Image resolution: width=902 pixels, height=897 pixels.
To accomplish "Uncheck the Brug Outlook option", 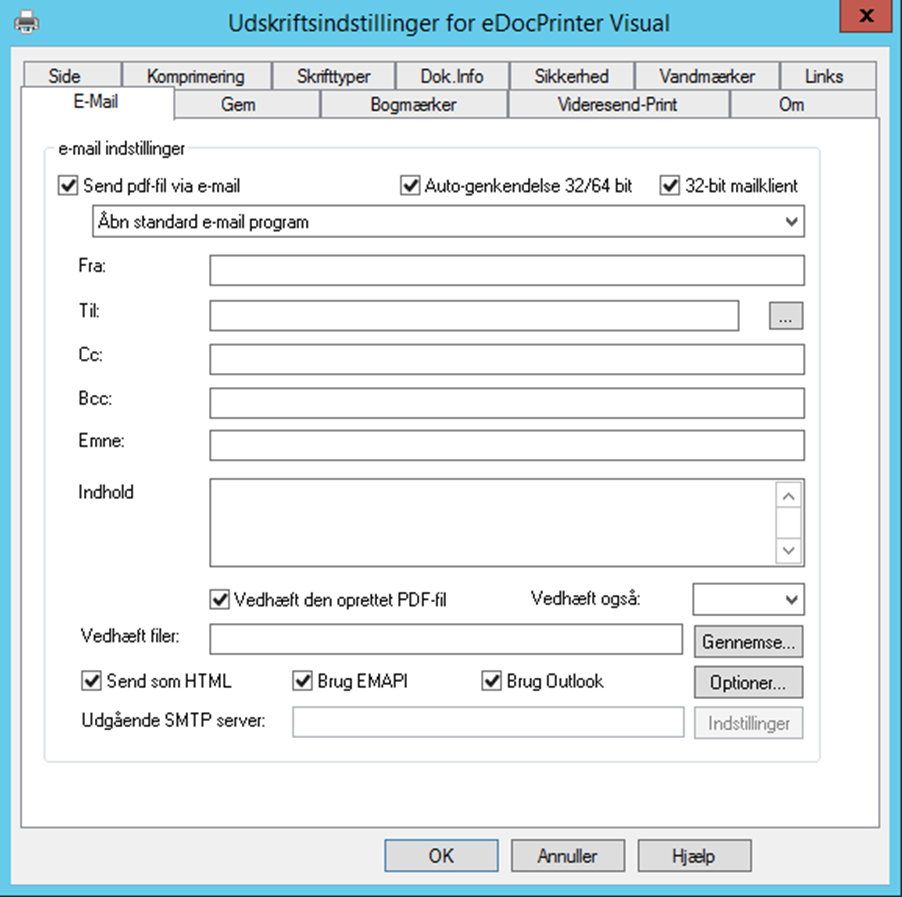I will 491,681.
